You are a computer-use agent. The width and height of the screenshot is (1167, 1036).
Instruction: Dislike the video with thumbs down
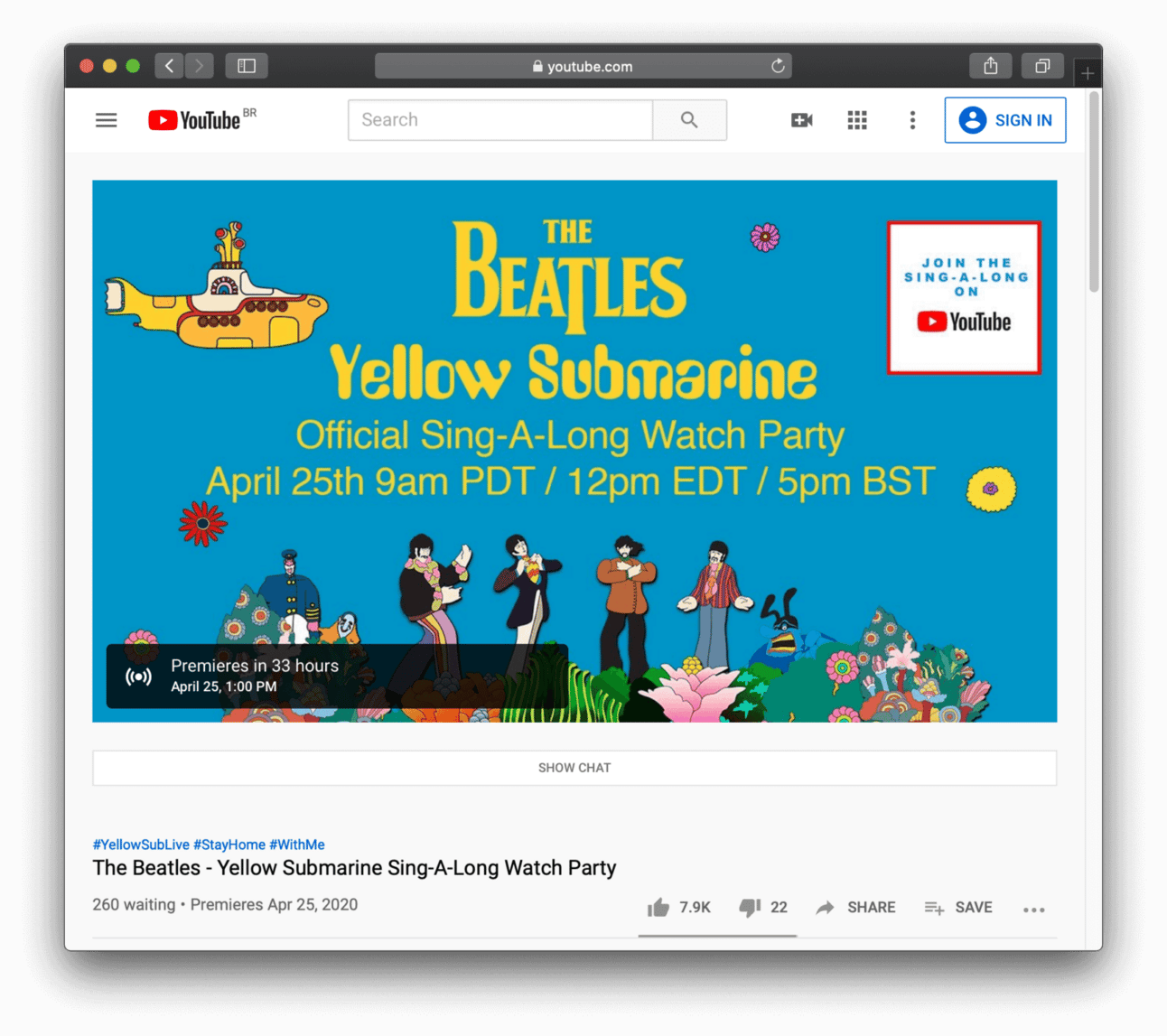pos(763,908)
